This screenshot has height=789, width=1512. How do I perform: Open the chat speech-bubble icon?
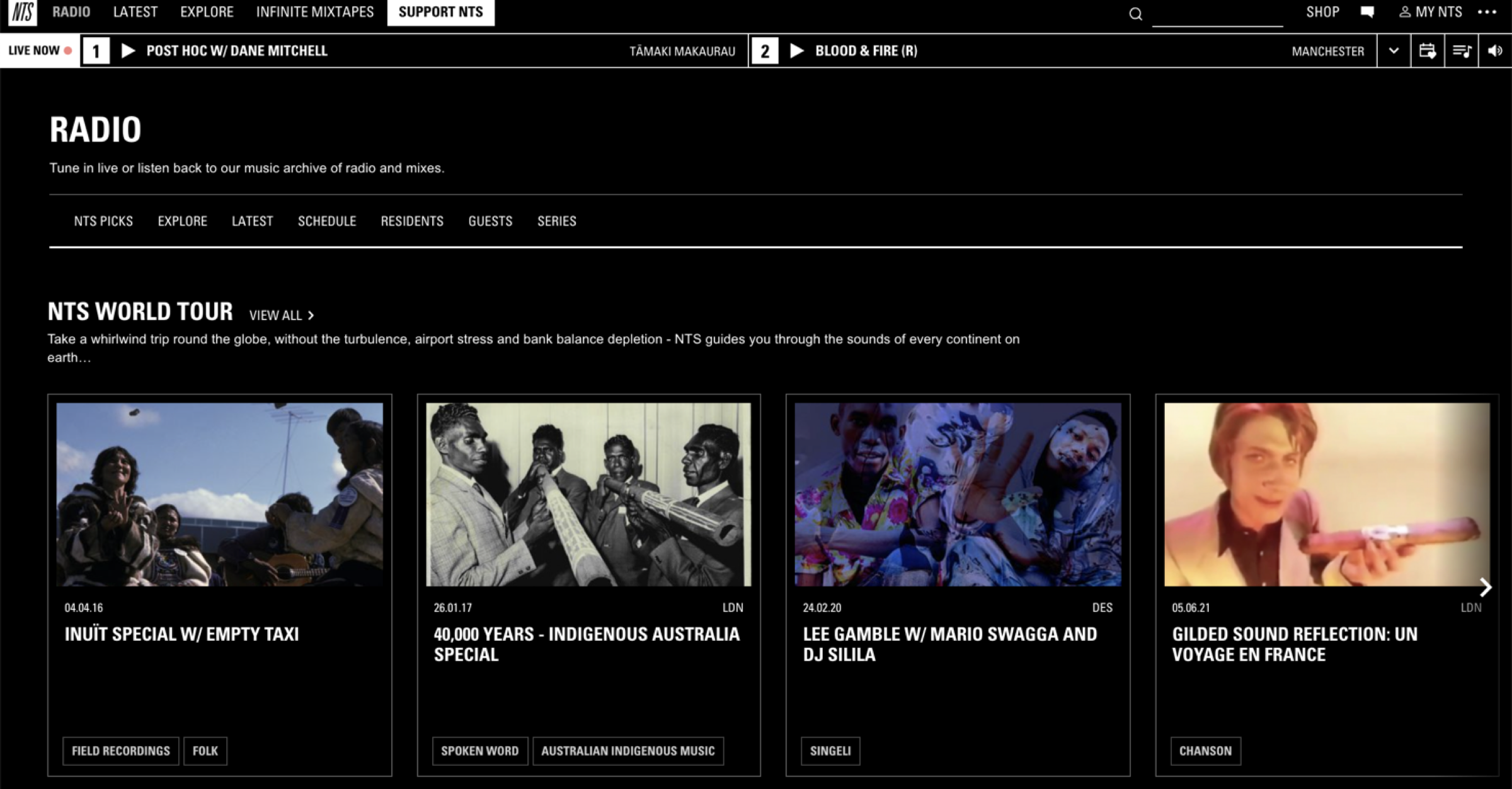pyautogui.click(x=1367, y=12)
